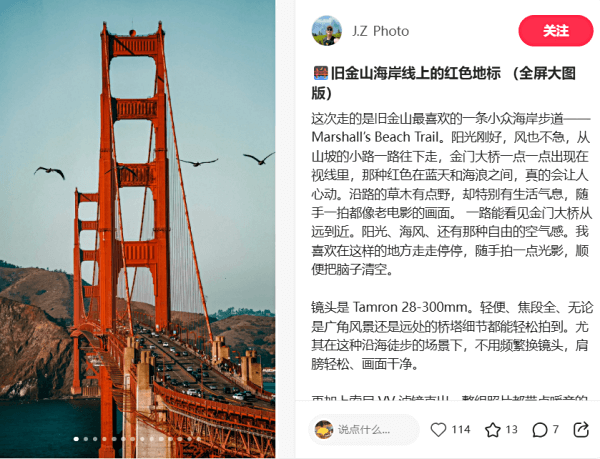Like the post with the heart icon

[x=439, y=430]
